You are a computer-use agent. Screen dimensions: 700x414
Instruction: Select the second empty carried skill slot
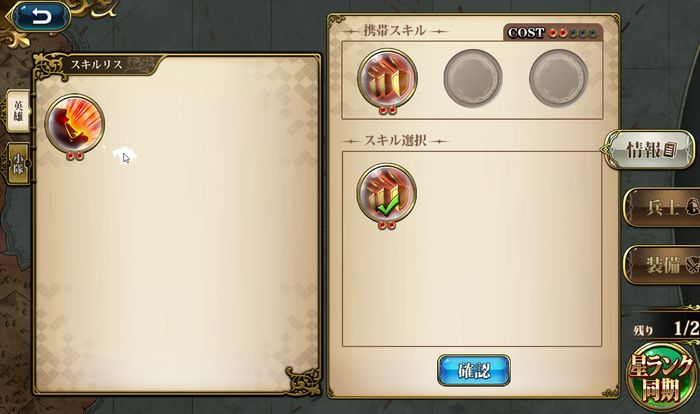pos(473,79)
